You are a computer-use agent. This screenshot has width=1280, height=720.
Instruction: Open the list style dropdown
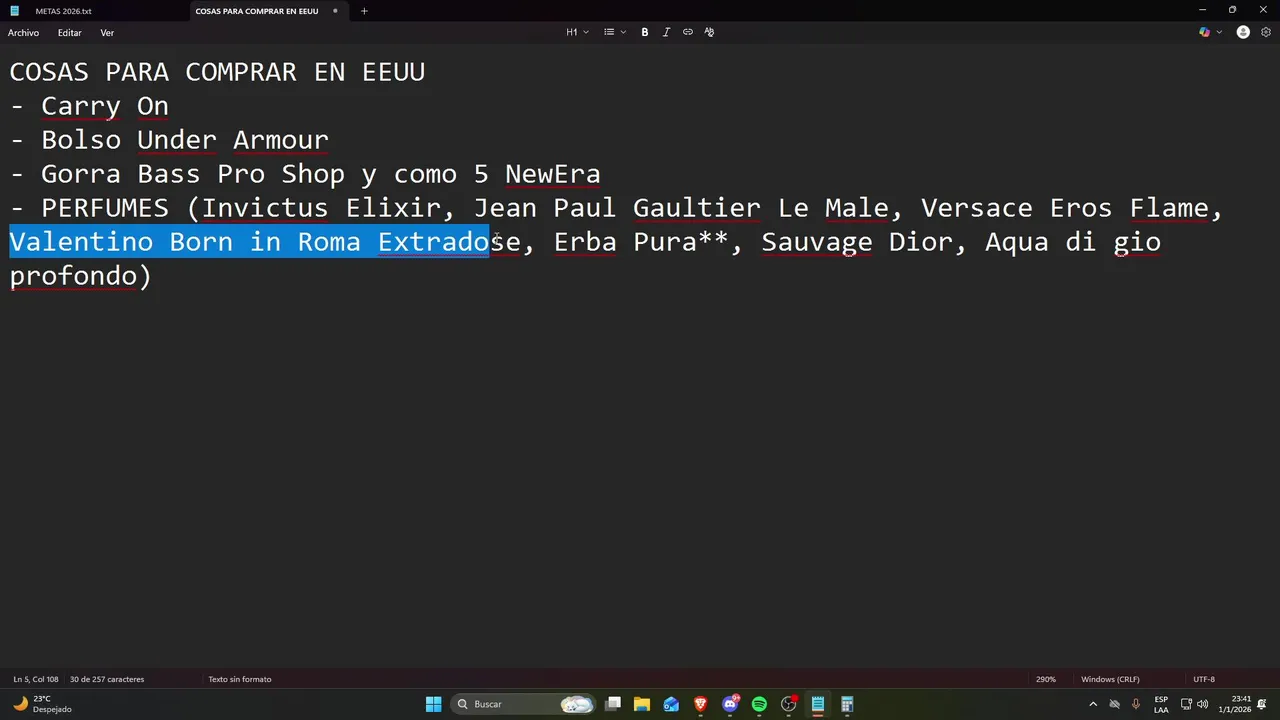click(x=614, y=32)
